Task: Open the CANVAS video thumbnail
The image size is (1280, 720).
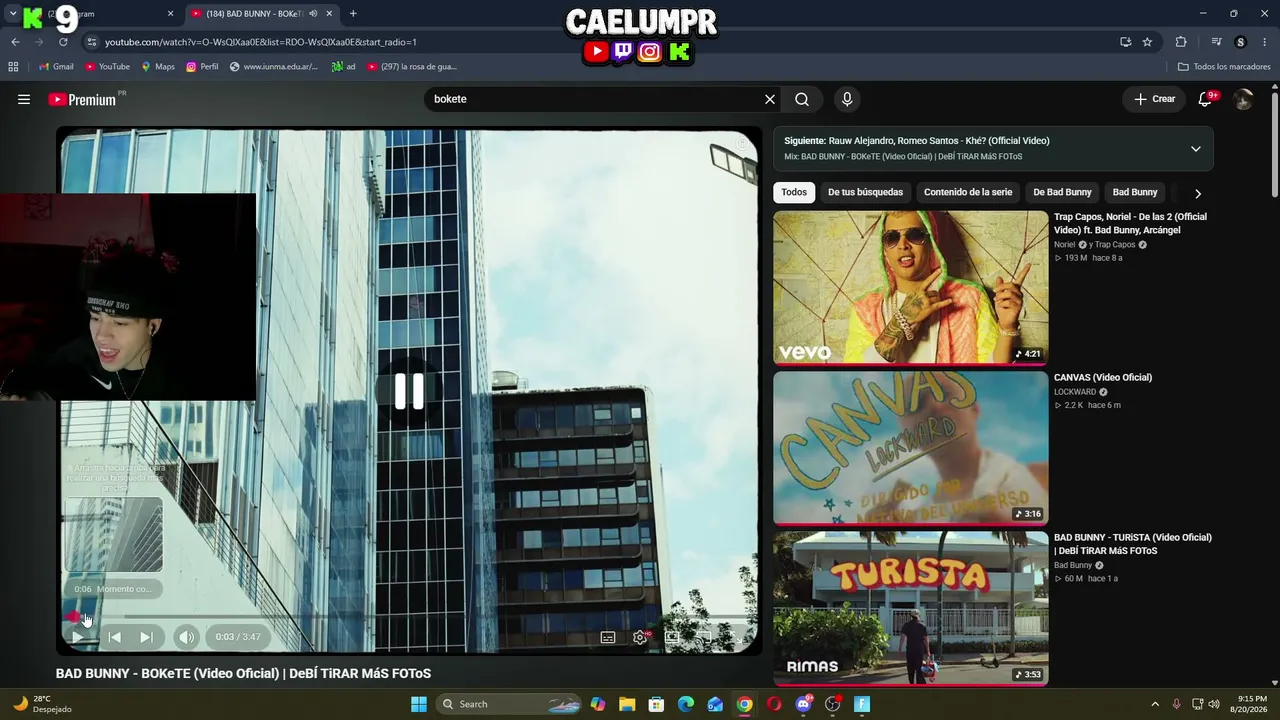Action: tap(911, 448)
